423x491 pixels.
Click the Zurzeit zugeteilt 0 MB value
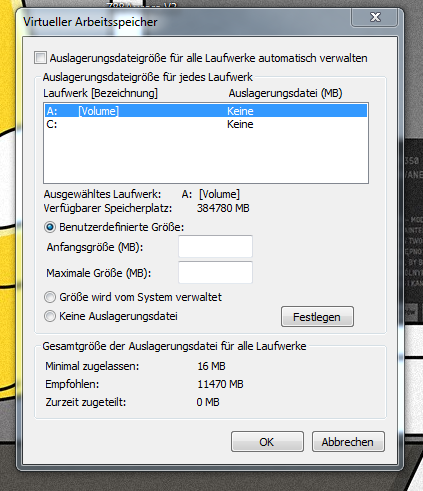tap(208, 402)
